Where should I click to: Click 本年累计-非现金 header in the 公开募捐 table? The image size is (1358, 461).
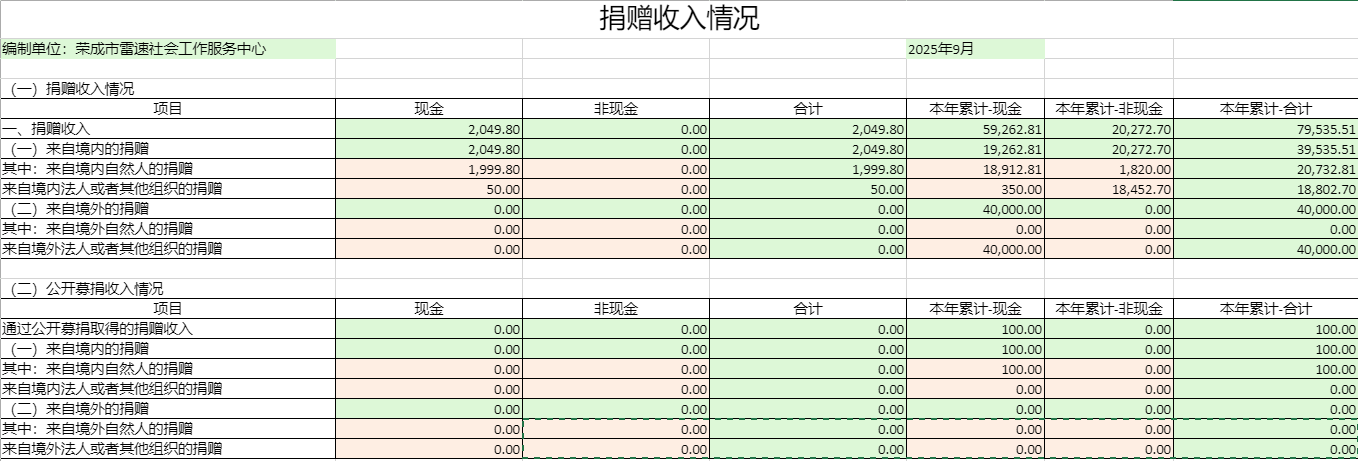1108,309
